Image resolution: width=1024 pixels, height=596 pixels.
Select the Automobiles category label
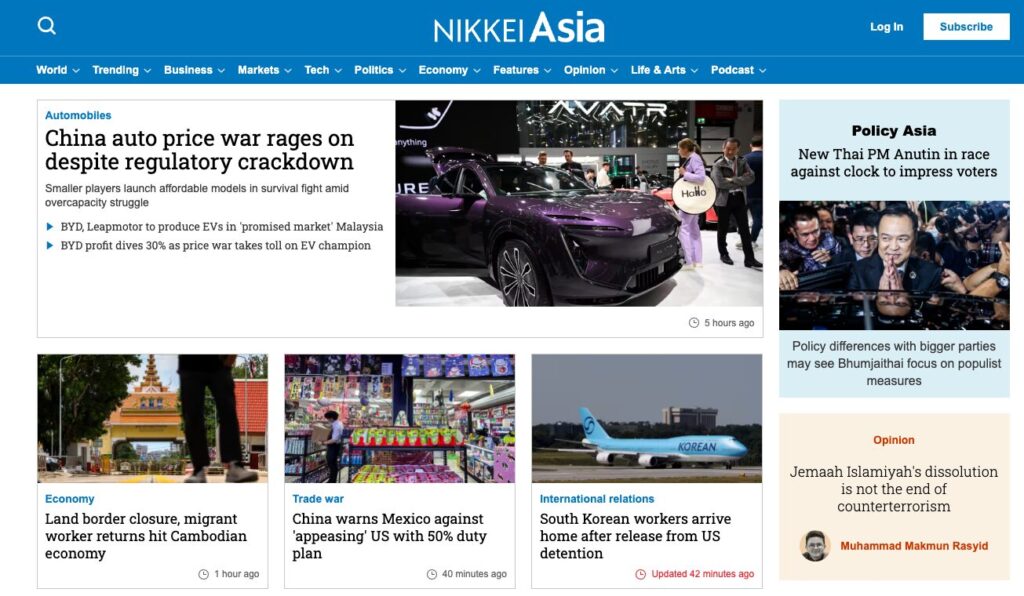point(78,116)
